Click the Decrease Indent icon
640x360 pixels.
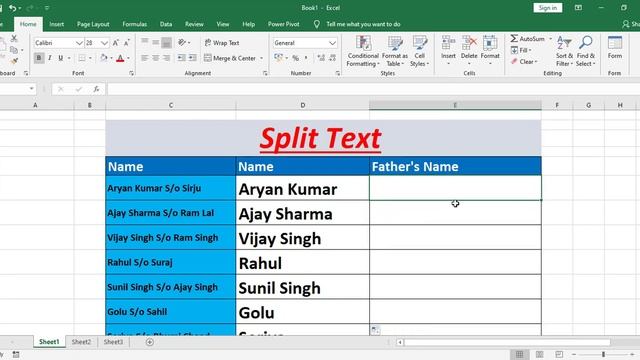tap(181, 58)
